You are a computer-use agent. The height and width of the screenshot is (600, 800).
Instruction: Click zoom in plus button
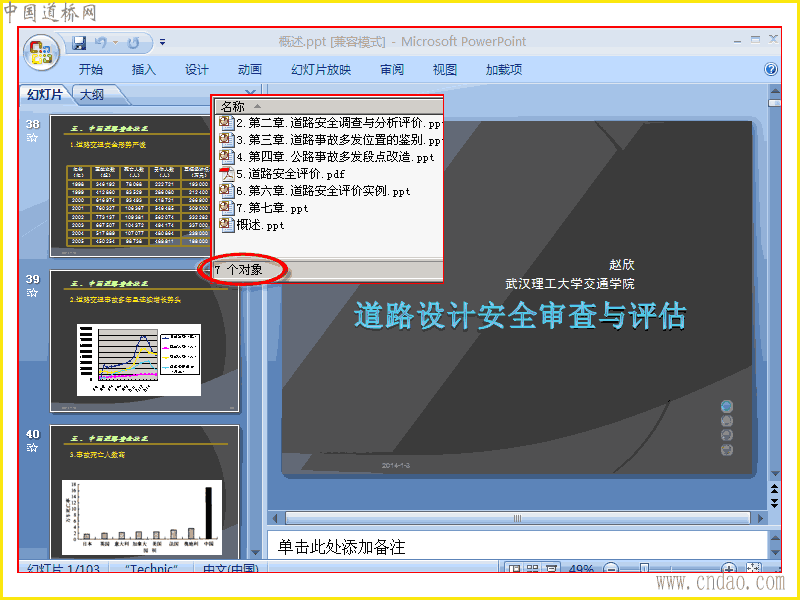point(729,567)
